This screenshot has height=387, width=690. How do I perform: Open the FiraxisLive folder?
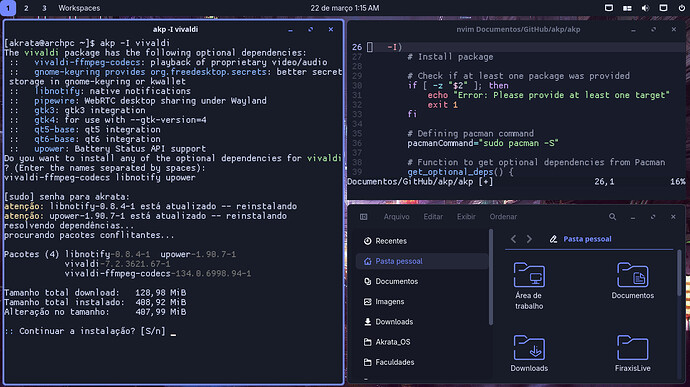coord(632,353)
